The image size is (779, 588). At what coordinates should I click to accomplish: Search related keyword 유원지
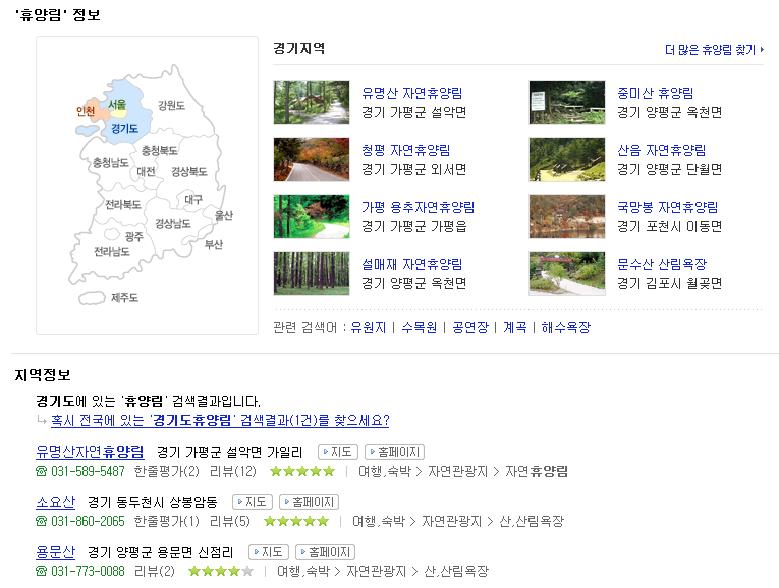[368, 327]
